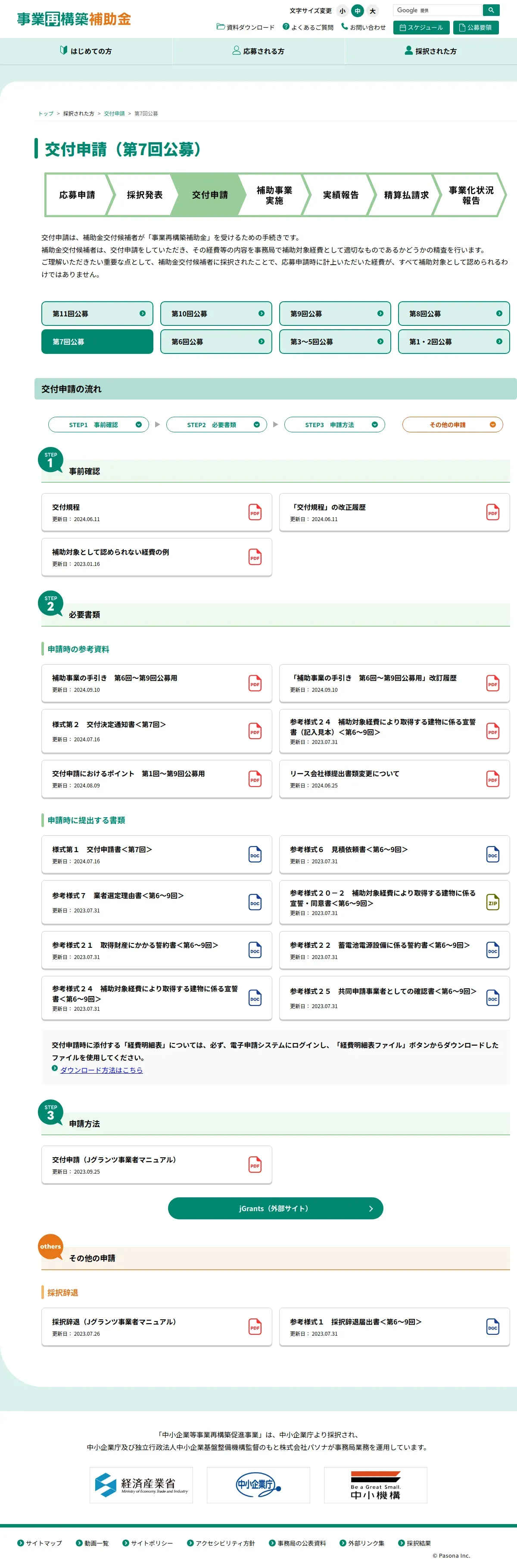This screenshot has height=1568, width=517.
Task: Open PDF icon for 補助事業の手引き 改訂履歴
Action: pyautogui.click(x=493, y=683)
